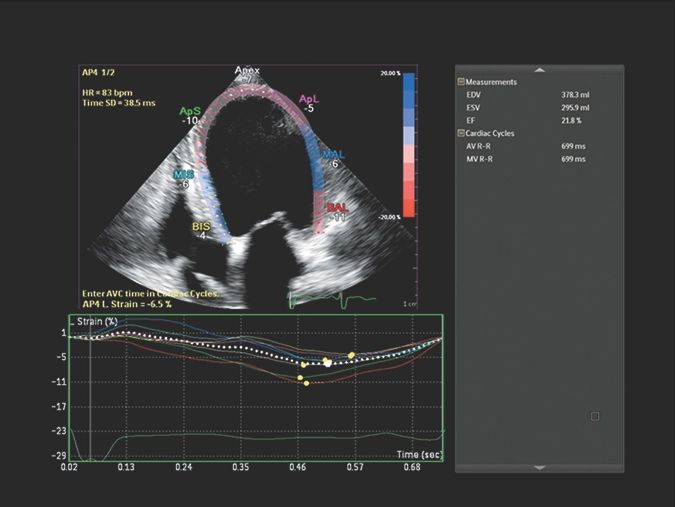Collapse the Cardiac Cycles section
675x507 pixels.
coord(461,132)
